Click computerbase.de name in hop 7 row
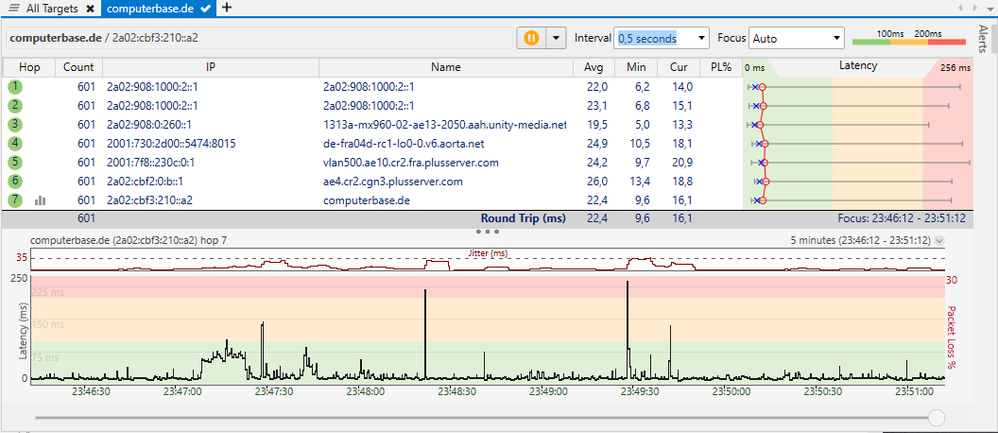The image size is (998, 433). click(366, 201)
